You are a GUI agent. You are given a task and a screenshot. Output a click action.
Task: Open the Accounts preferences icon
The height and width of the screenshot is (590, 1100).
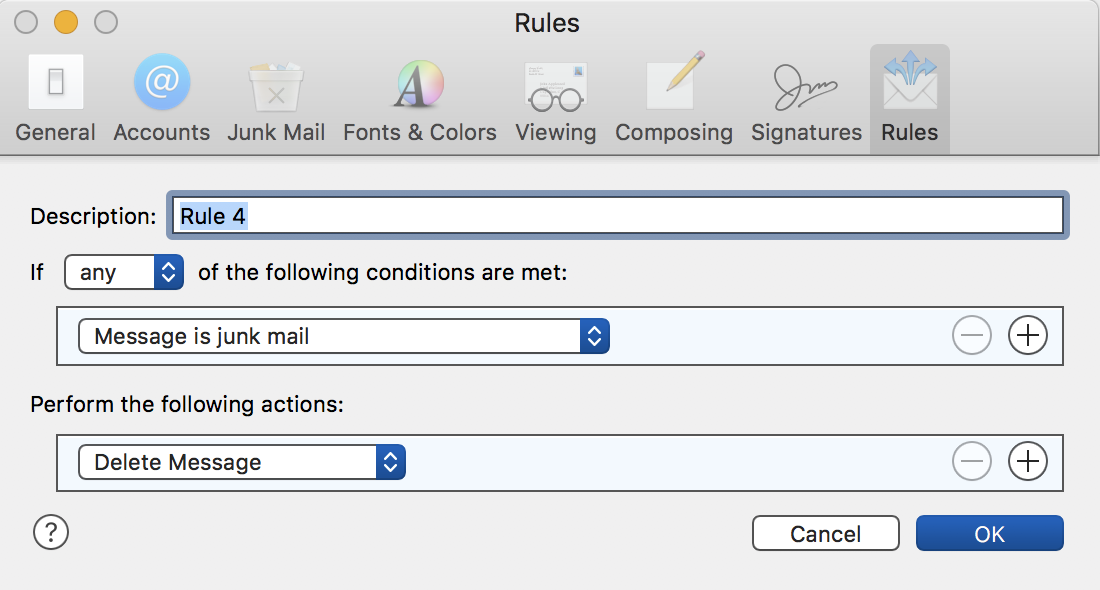[162, 83]
